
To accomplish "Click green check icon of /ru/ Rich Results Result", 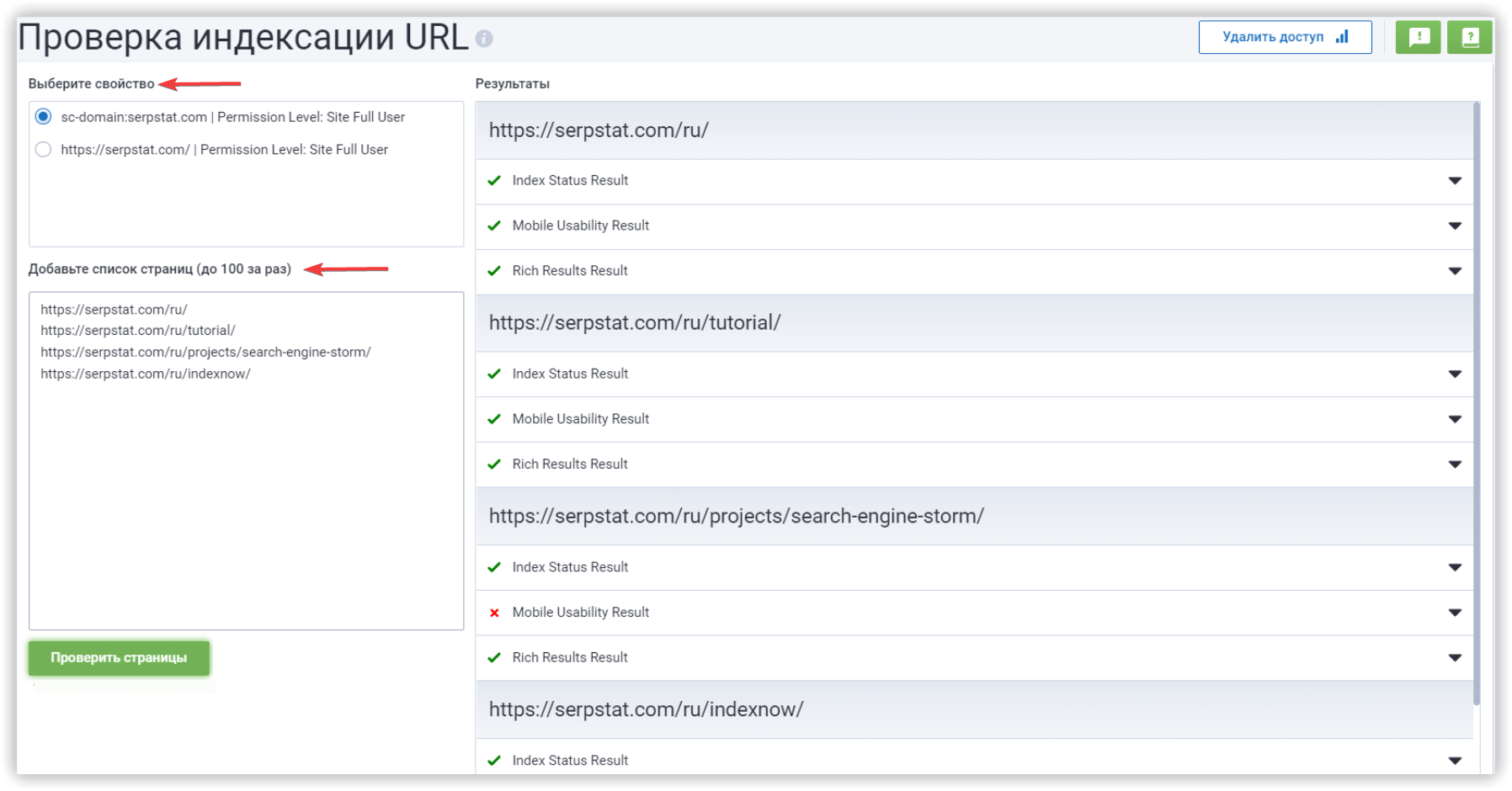I will click(494, 271).
